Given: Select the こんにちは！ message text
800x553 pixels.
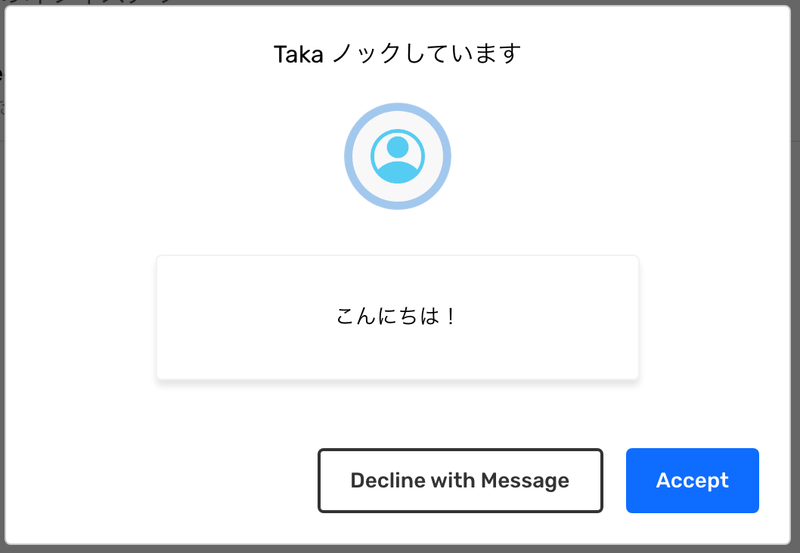Looking at the screenshot, I should point(396,316).
